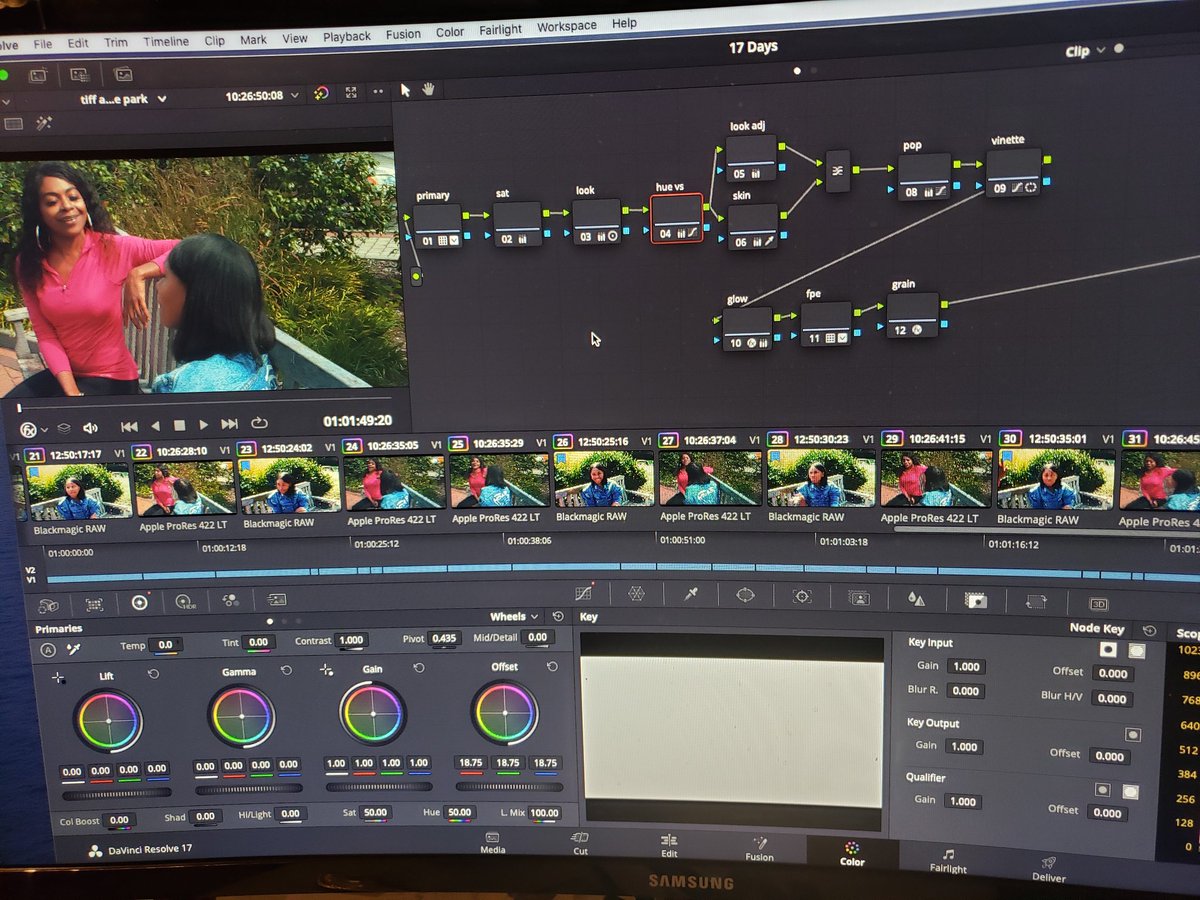This screenshot has height=900, width=1200.
Task: Toggle the viewer fx bypass button
Action: click(x=30, y=430)
